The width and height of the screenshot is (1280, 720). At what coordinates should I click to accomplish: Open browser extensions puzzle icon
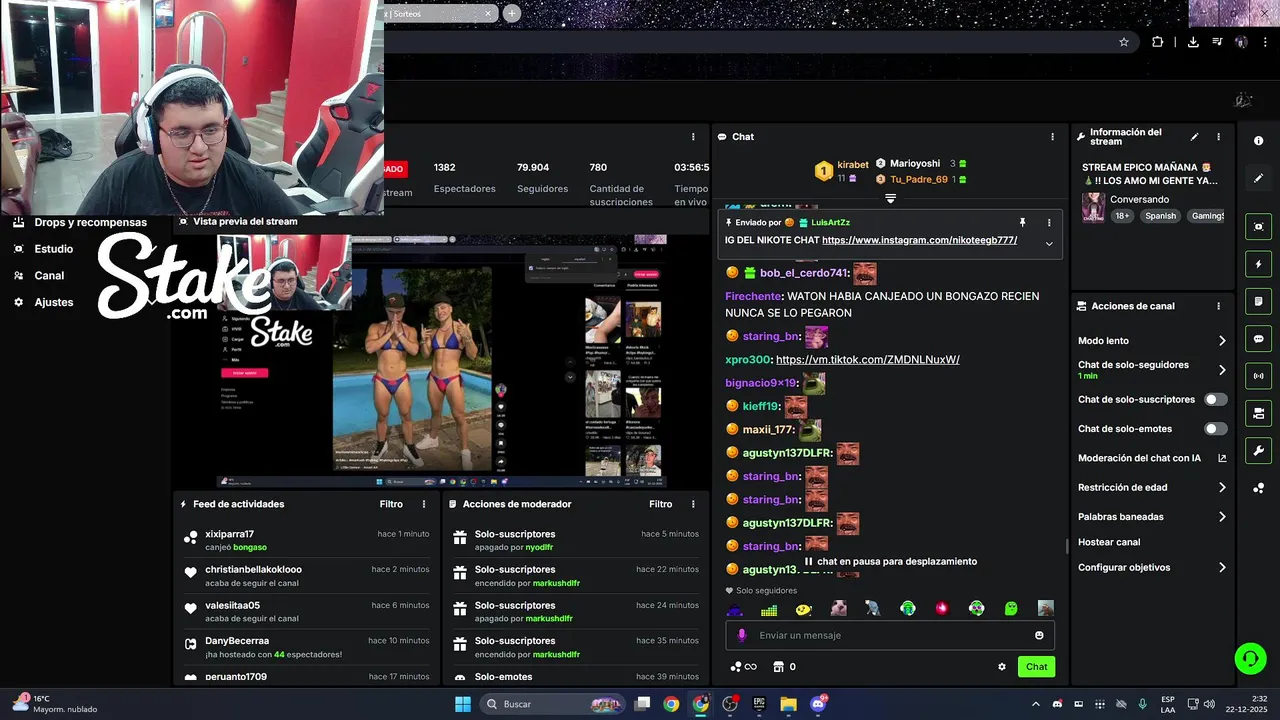click(x=1158, y=42)
